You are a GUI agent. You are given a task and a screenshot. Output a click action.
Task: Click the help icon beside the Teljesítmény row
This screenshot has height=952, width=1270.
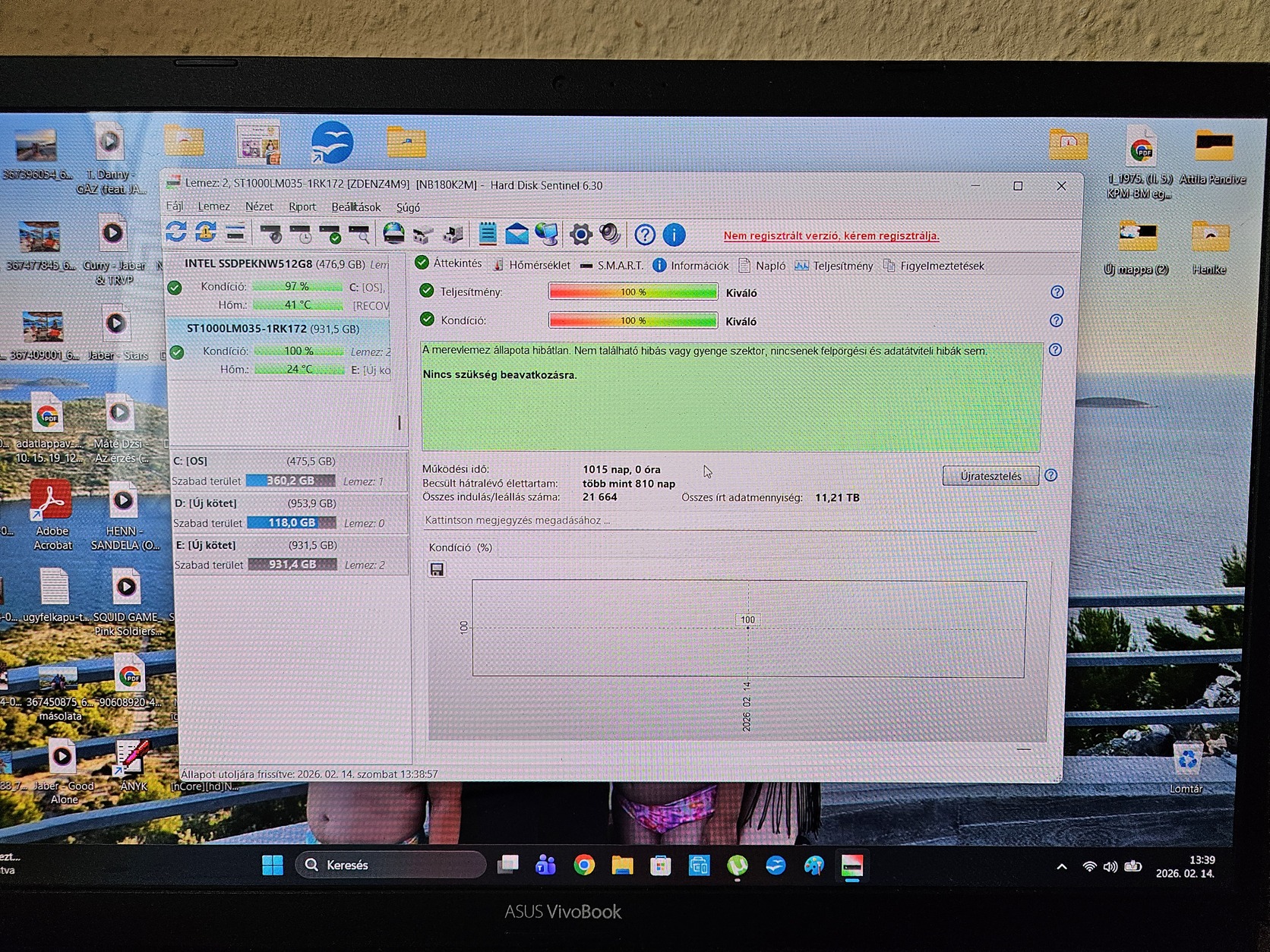pos(1057,292)
